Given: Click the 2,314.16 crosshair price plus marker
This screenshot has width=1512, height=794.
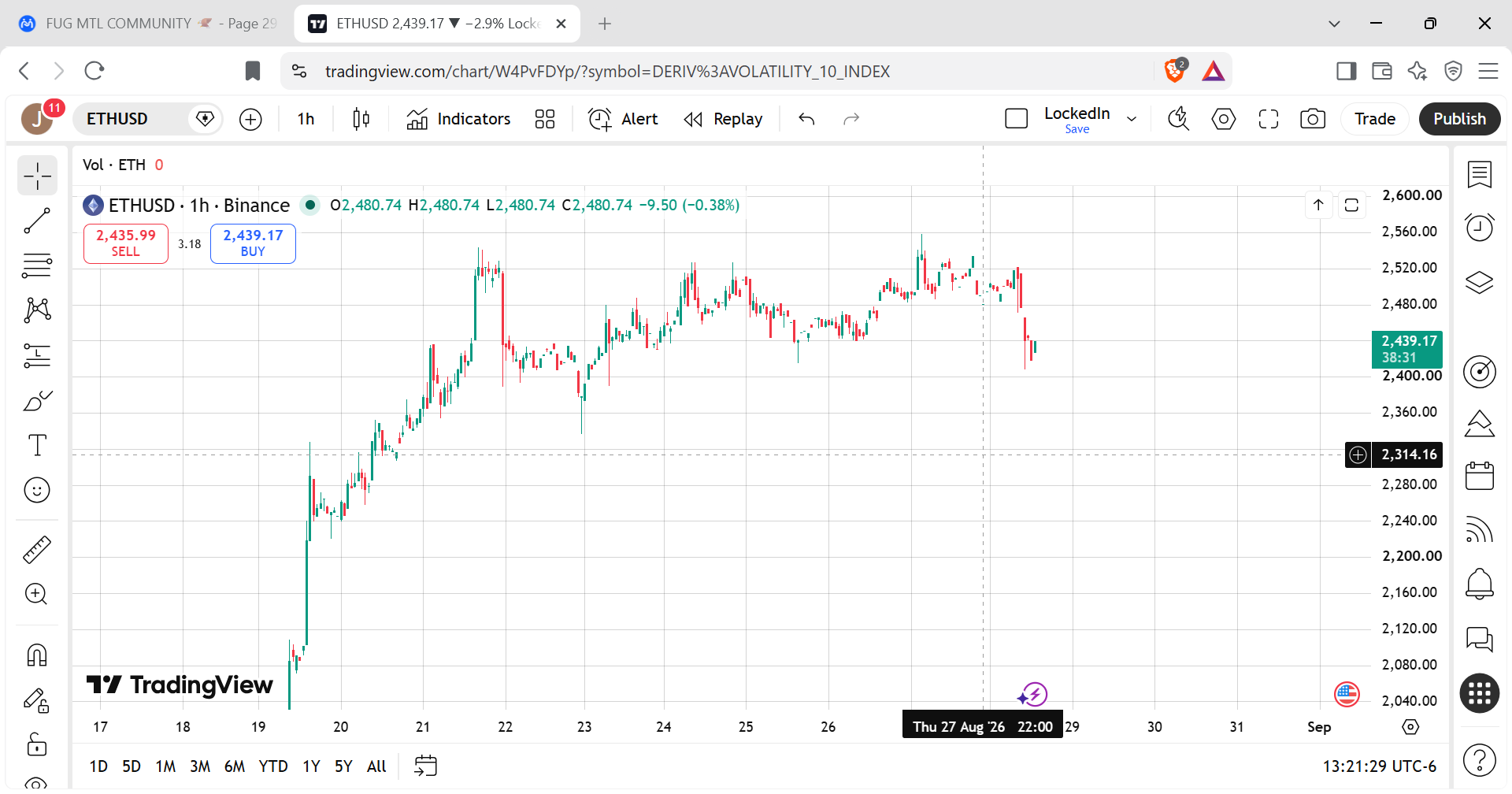Looking at the screenshot, I should pyautogui.click(x=1358, y=455).
